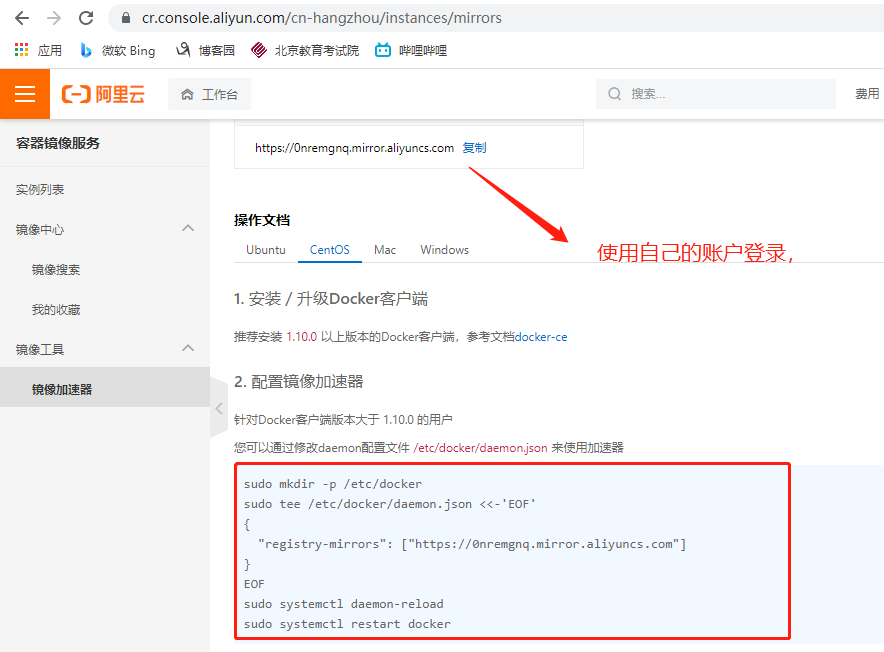Click the /etc/docker/daemon.json path text
884x652 pixels.
pos(480,448)
